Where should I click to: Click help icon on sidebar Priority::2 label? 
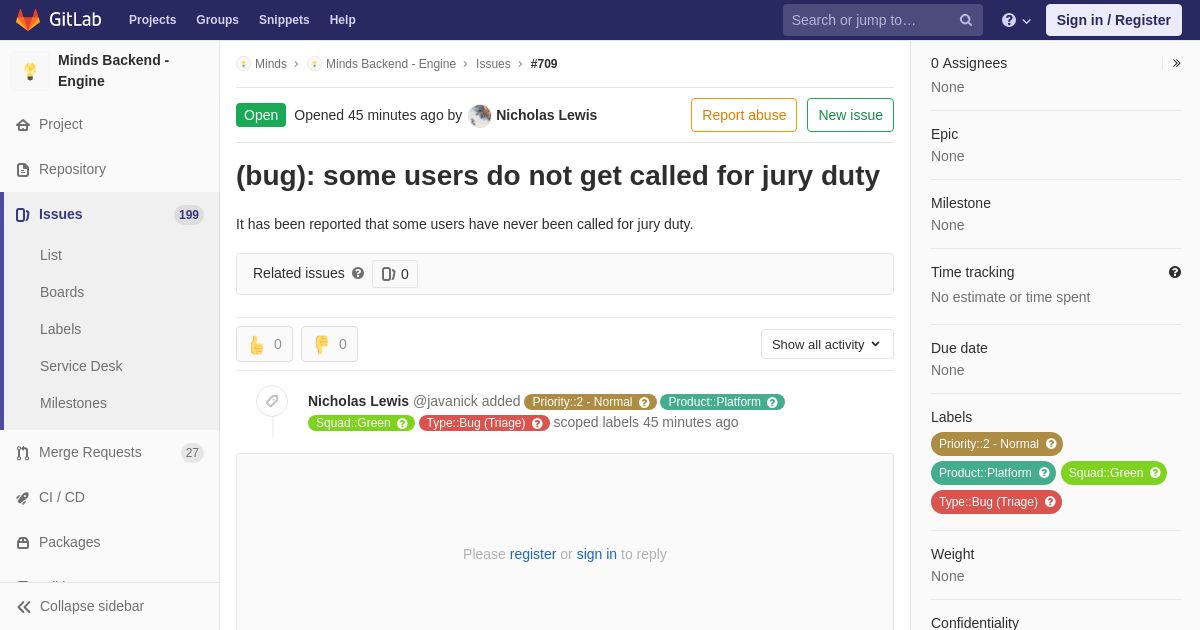[x=1051, y=444]
